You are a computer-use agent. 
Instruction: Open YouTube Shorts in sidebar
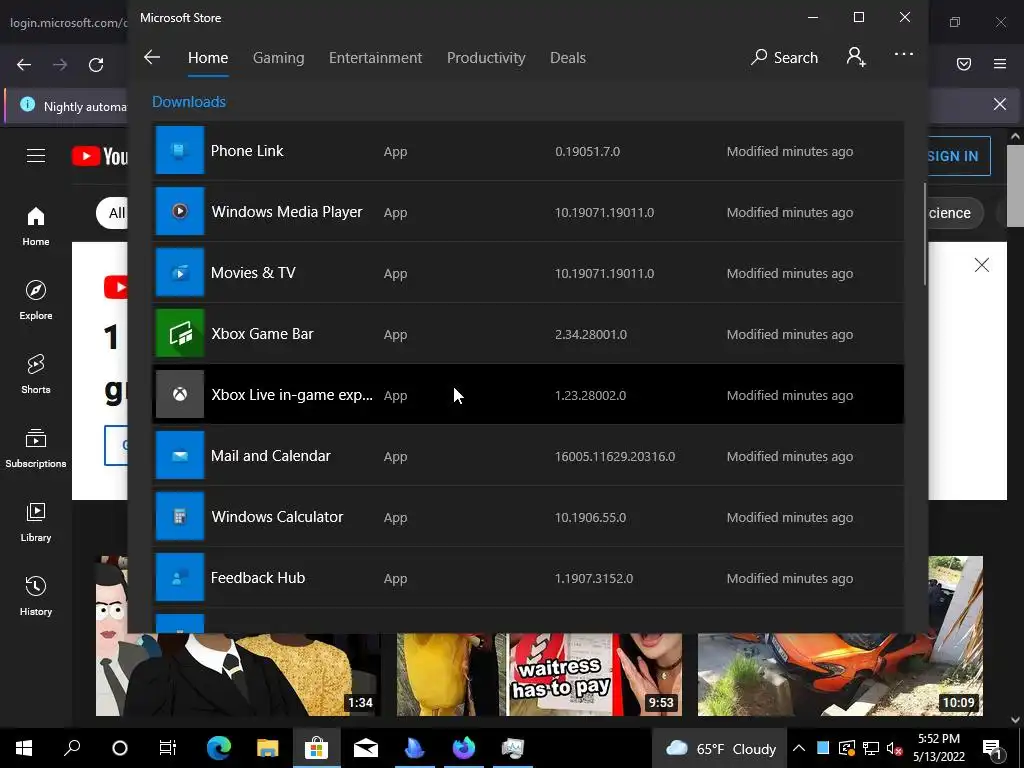[36, 374]
